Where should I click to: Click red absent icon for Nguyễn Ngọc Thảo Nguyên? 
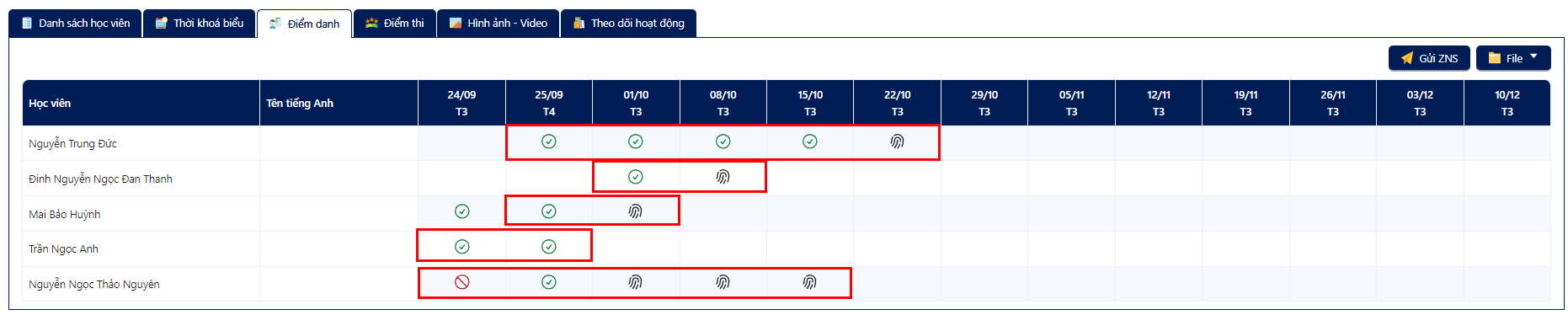pos(461,282)
